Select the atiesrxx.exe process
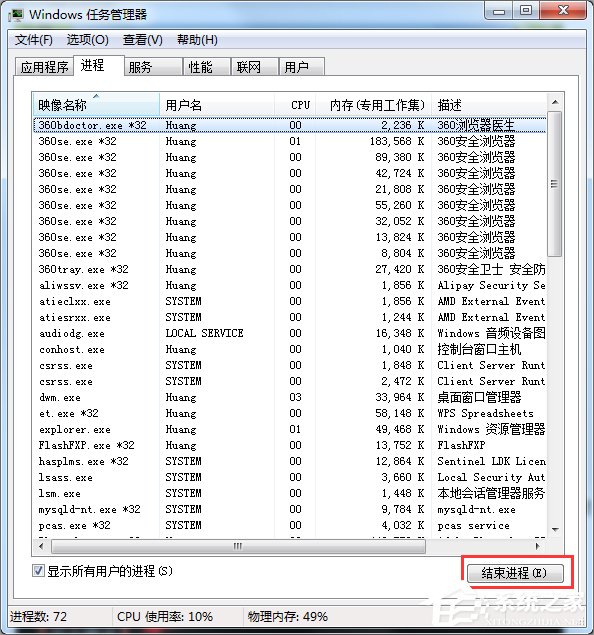This screenshot has height=635, width=594. point(290,317)
